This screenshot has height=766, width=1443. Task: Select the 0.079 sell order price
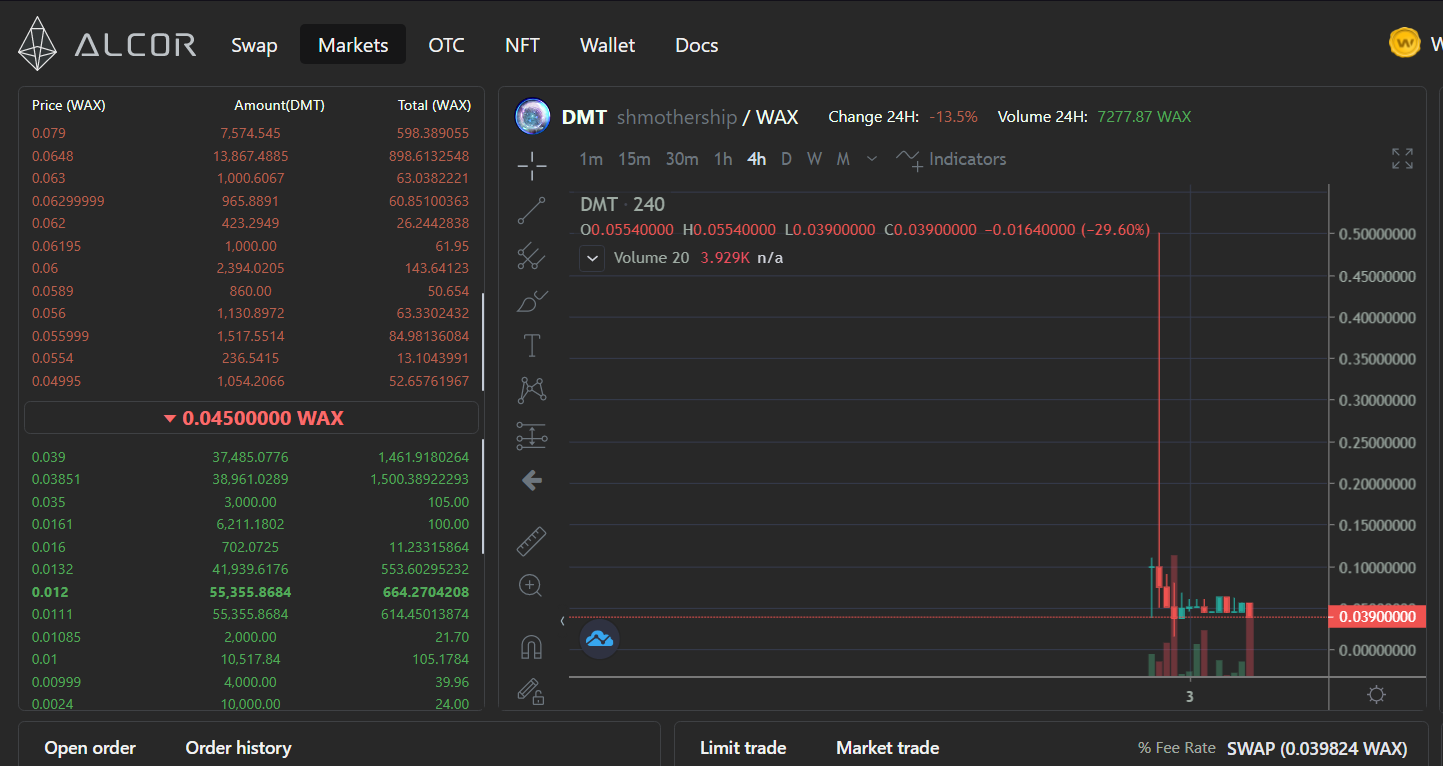(x=47, y=133)
